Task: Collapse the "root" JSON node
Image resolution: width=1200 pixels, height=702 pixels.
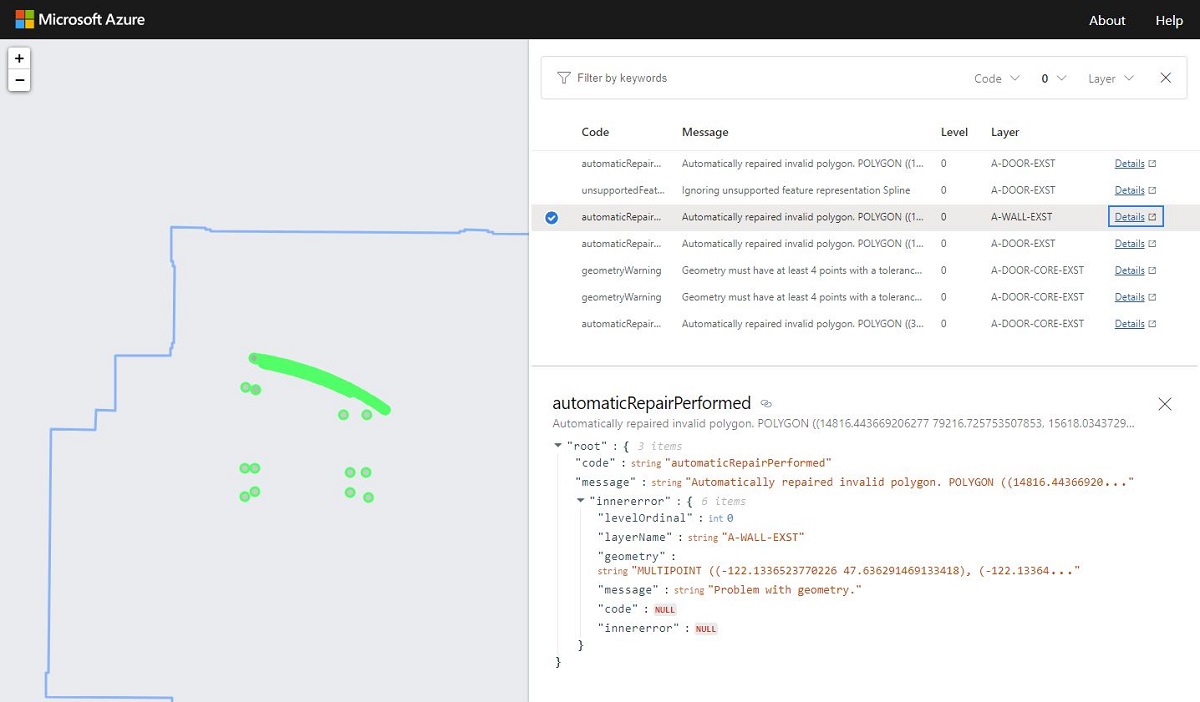Action: (x=558, y=445)
